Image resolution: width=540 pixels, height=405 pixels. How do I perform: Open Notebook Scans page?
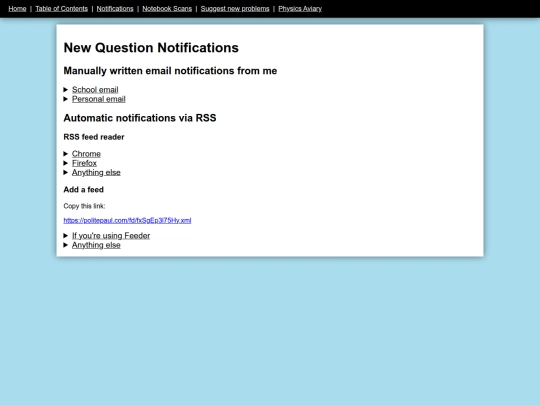167,9
